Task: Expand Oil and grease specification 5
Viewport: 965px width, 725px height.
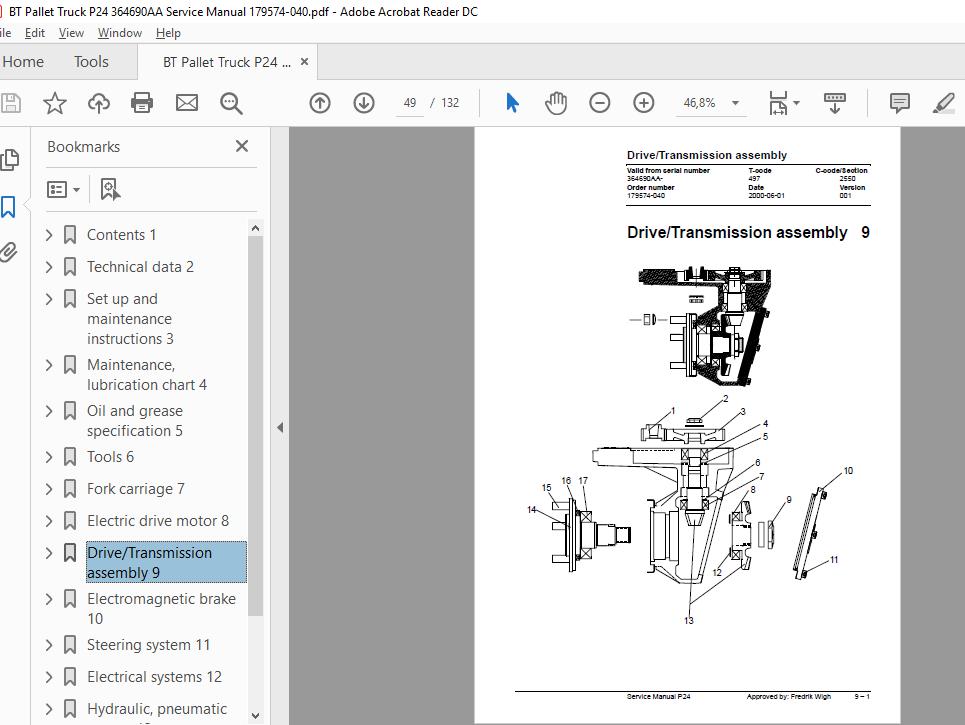Action: 49,411
